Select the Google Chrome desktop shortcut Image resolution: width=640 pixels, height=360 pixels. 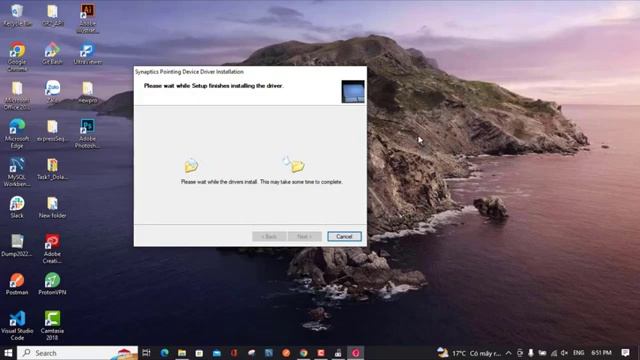tap(17, 57)
